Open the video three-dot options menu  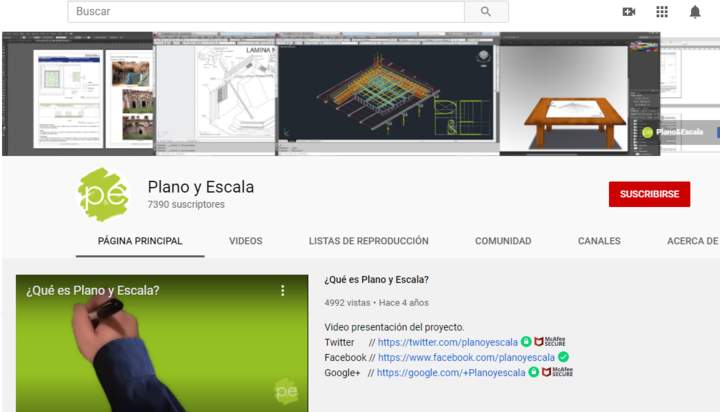click(283, 291)
